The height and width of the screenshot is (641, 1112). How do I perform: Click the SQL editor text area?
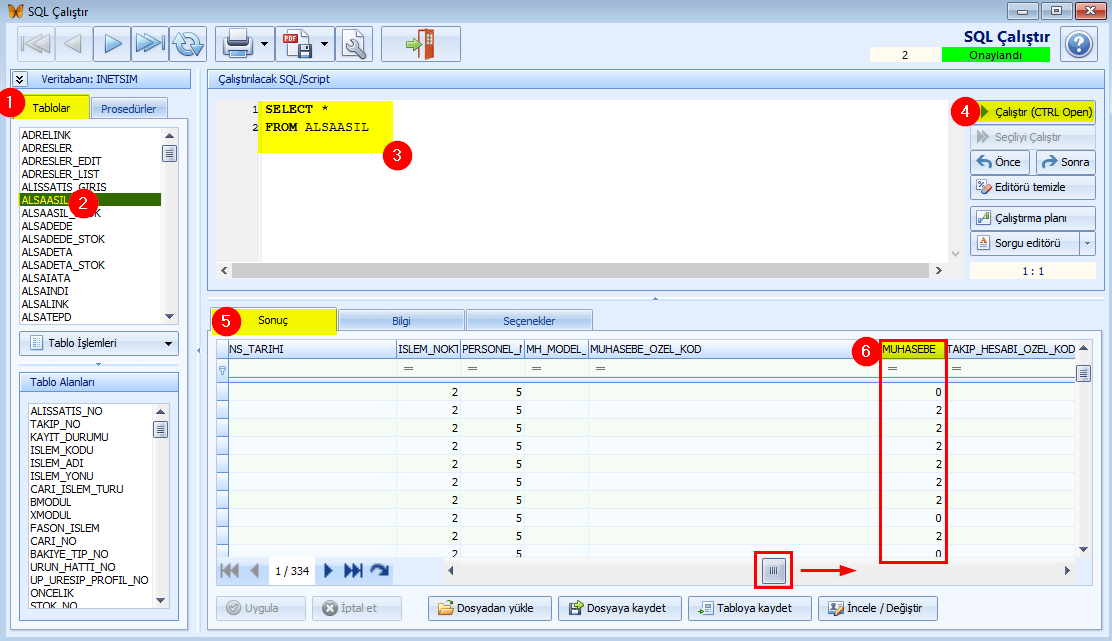tap(600, 190)
